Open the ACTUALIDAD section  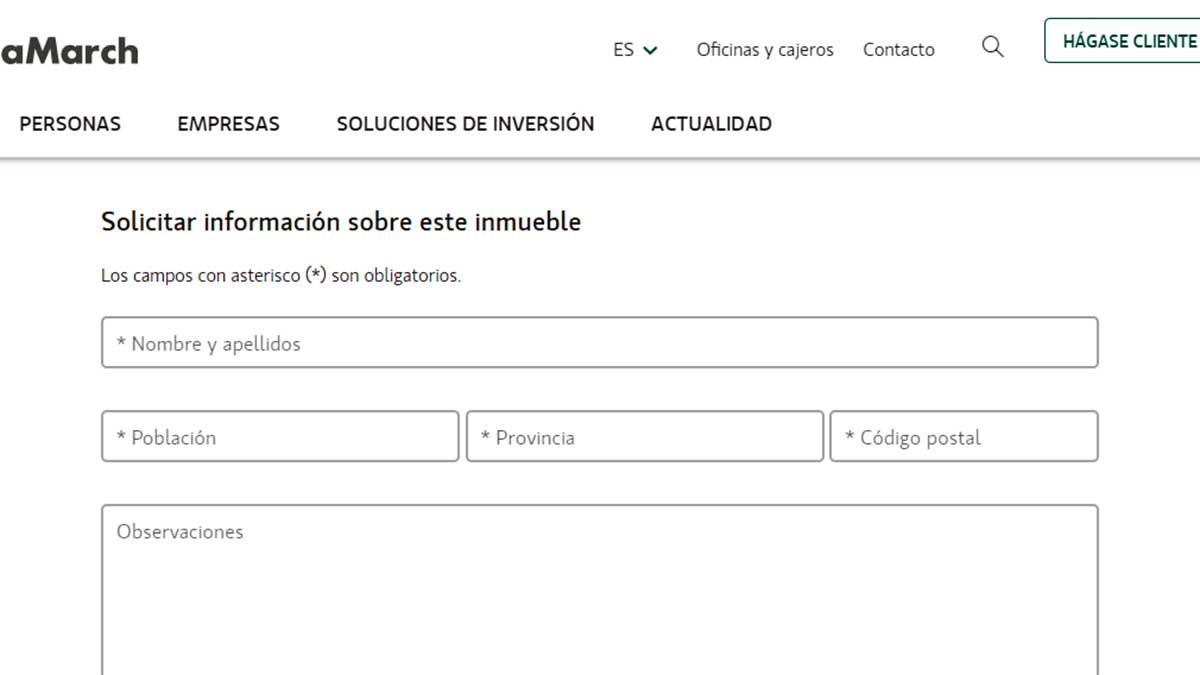[711, 124]
